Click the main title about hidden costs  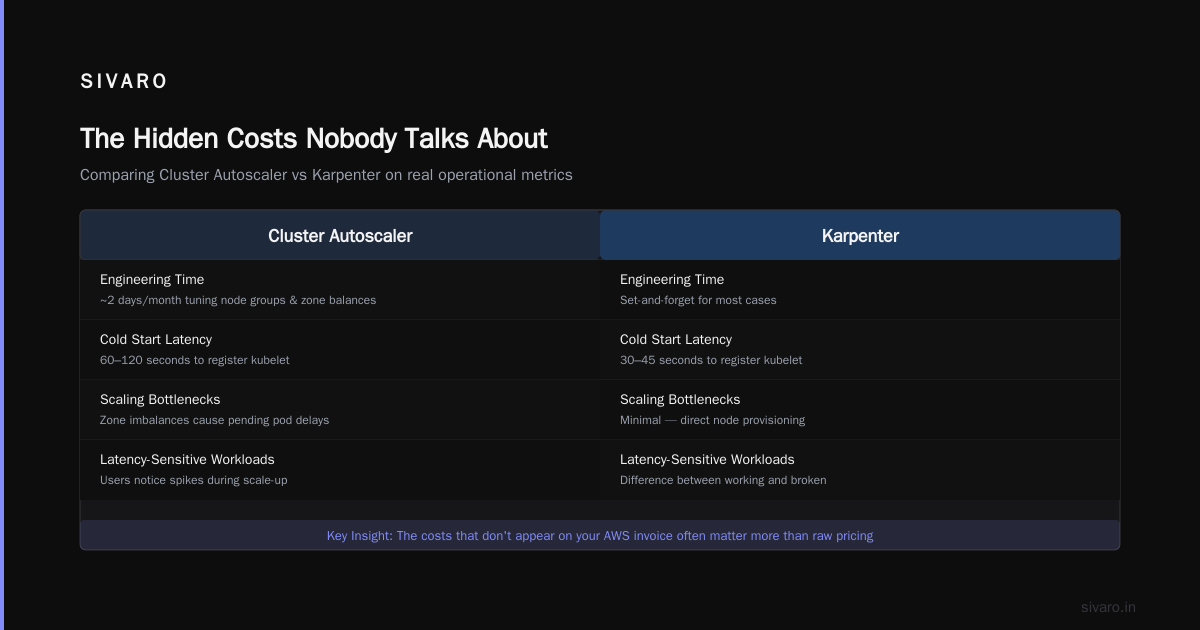click(314, 138)
